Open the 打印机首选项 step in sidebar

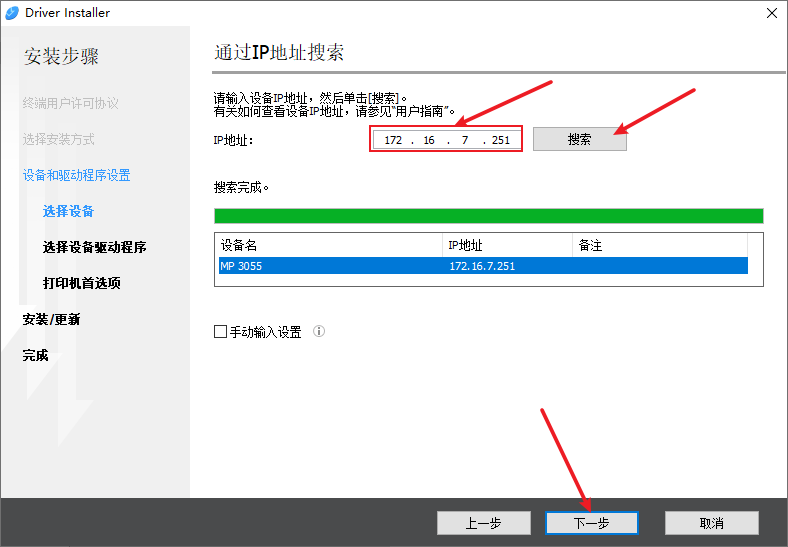82,283
